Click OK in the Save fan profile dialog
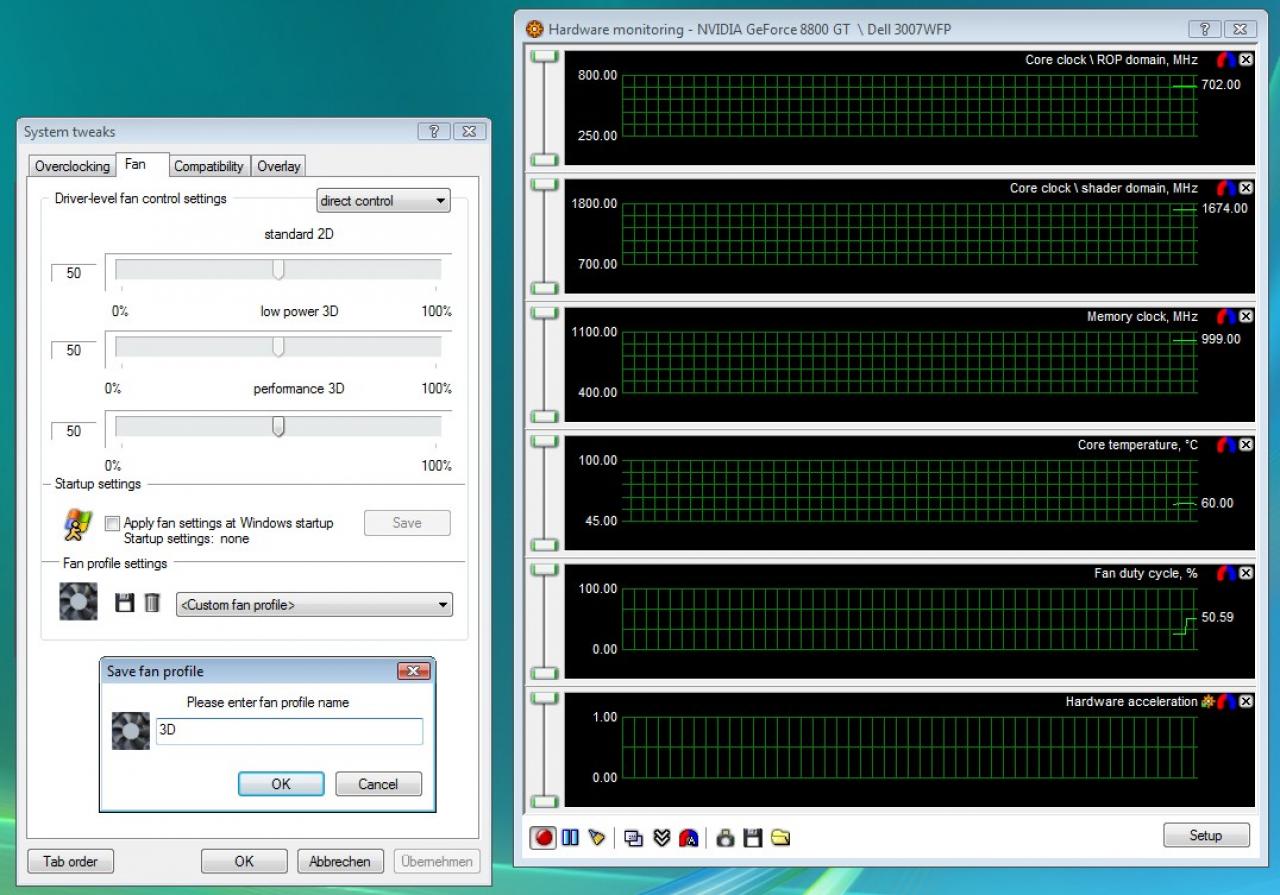1280x895 pixels. 281,784
